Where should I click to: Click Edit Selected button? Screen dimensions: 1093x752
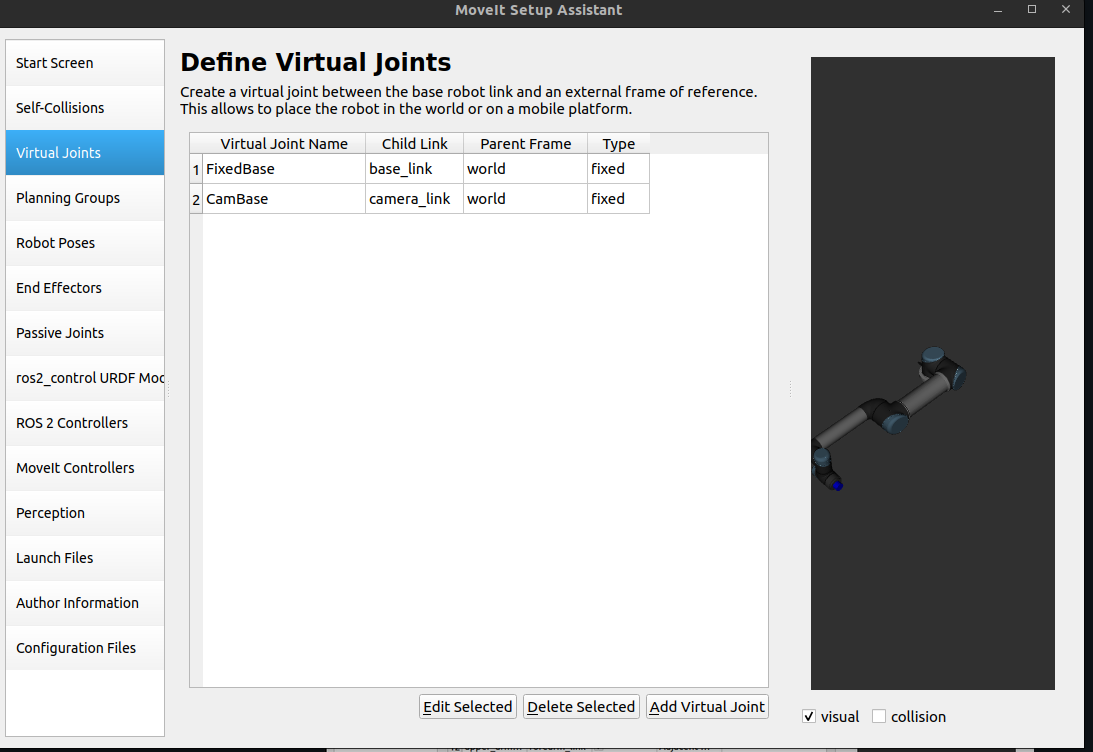click(x=467, y=707)
